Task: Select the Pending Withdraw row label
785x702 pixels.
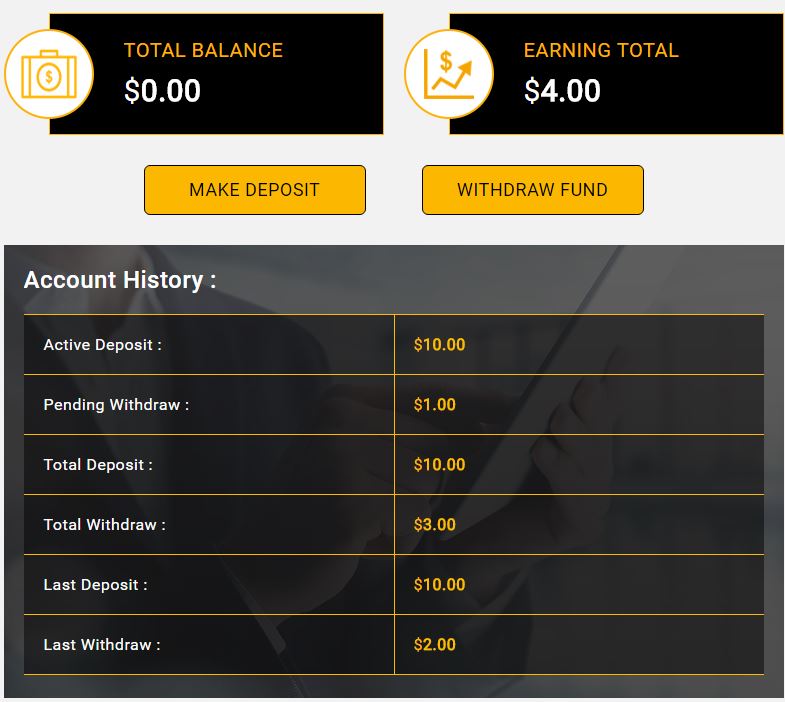Action: coord(116,405)
